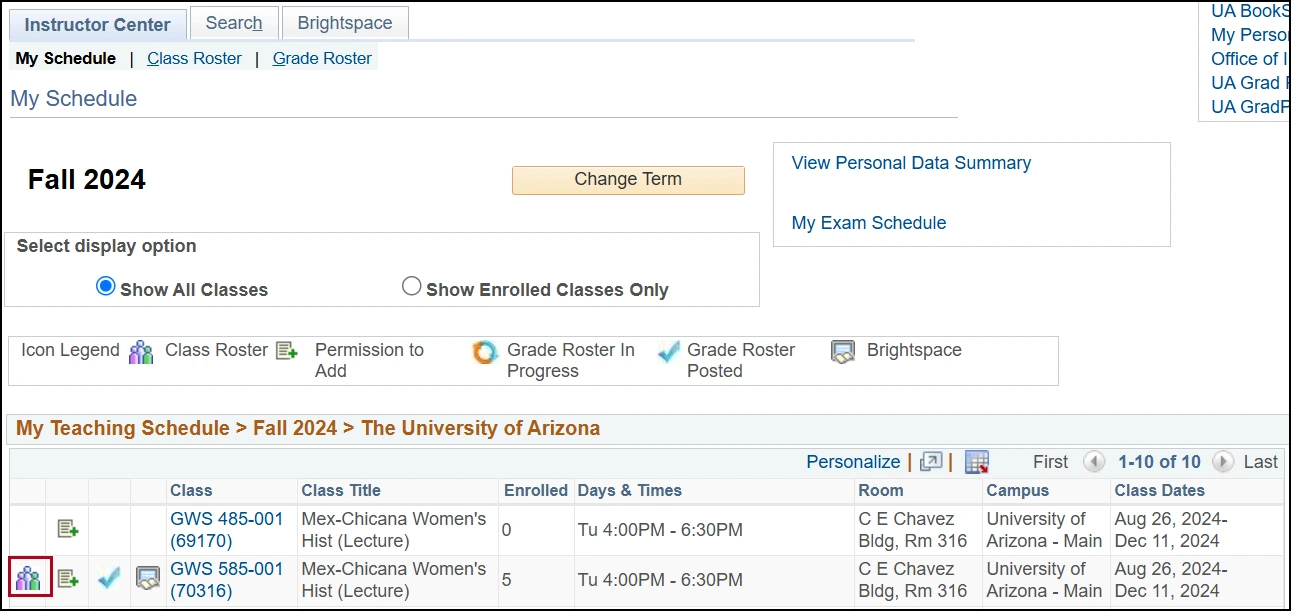Viewport: 1291px width, 611px height.
Task: Open Class Roster icon for GWS 585-001
Action: tap(28, 578)
